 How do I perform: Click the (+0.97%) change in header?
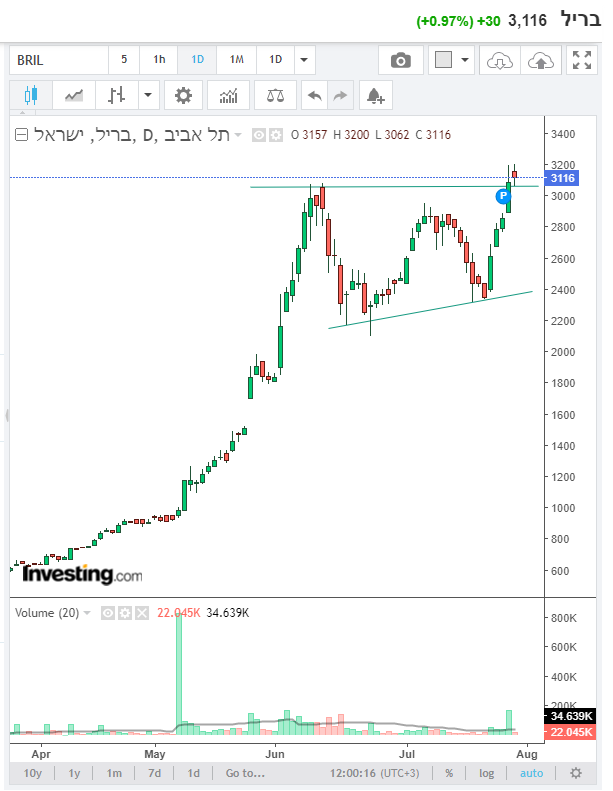(x=444, y=21)
